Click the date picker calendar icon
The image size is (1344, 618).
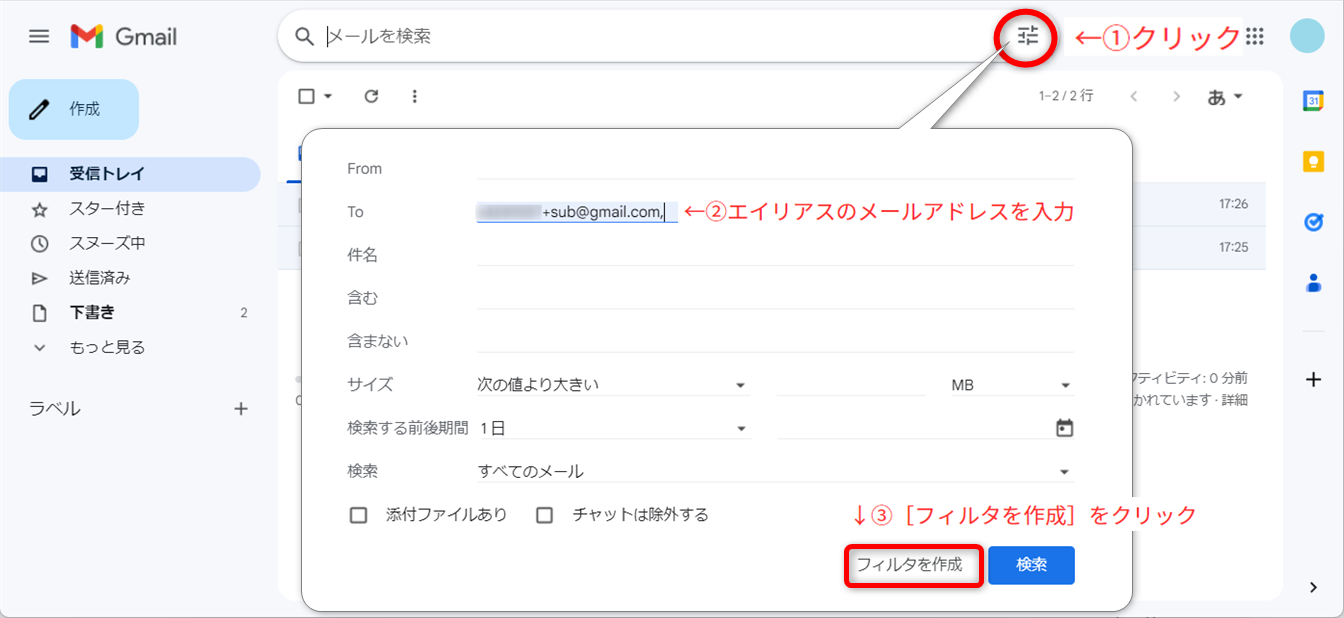tap(1064, 428)
